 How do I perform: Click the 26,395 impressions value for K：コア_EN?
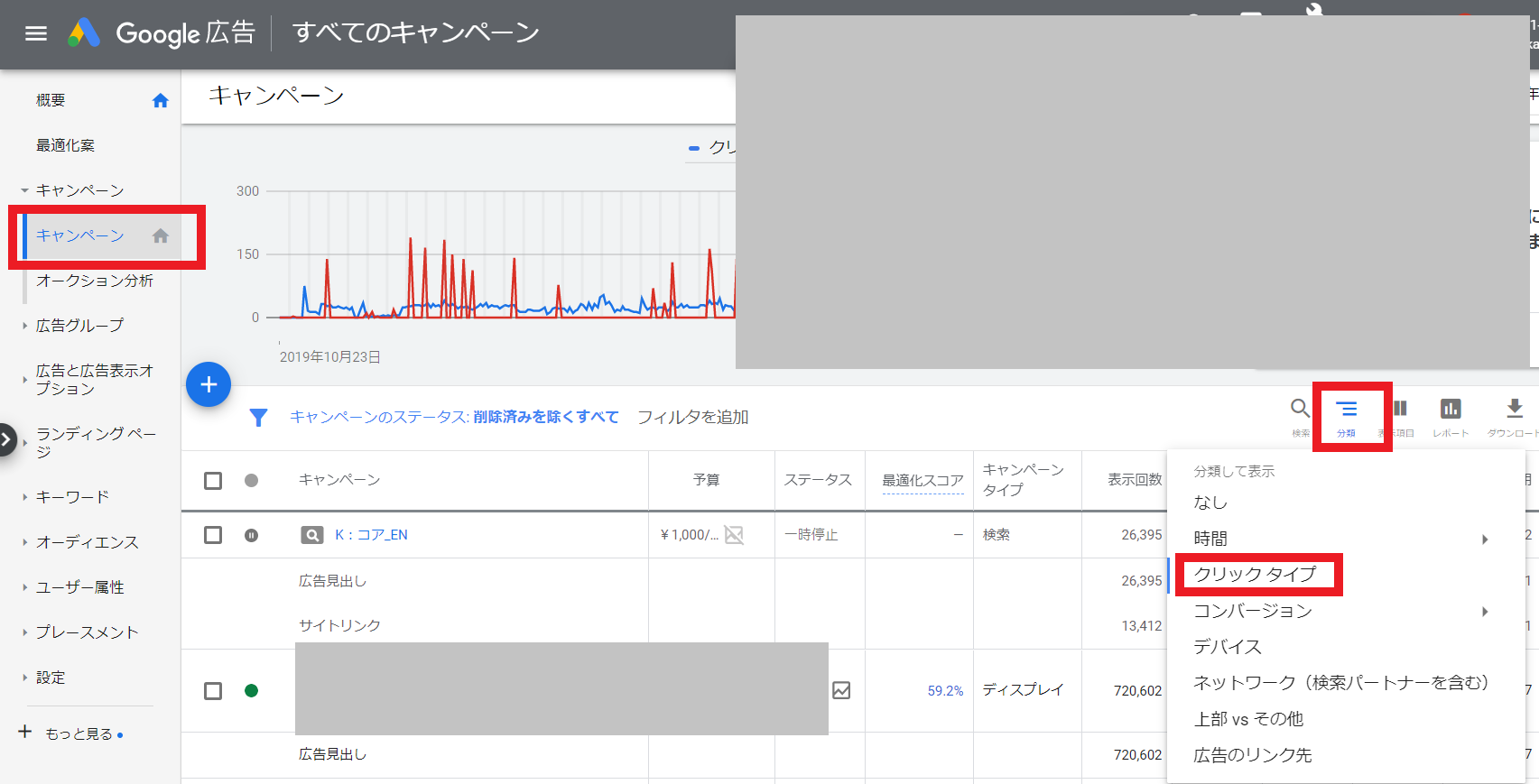(x=1141, y=535)
